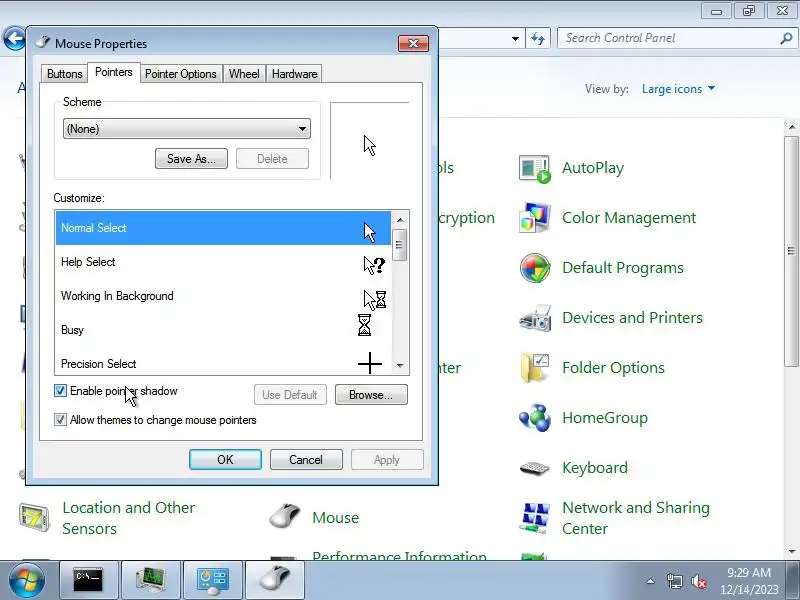Click the Precision Select crosshair icon
This screenshot has width=800, height=600.
[x=370, y=363]
